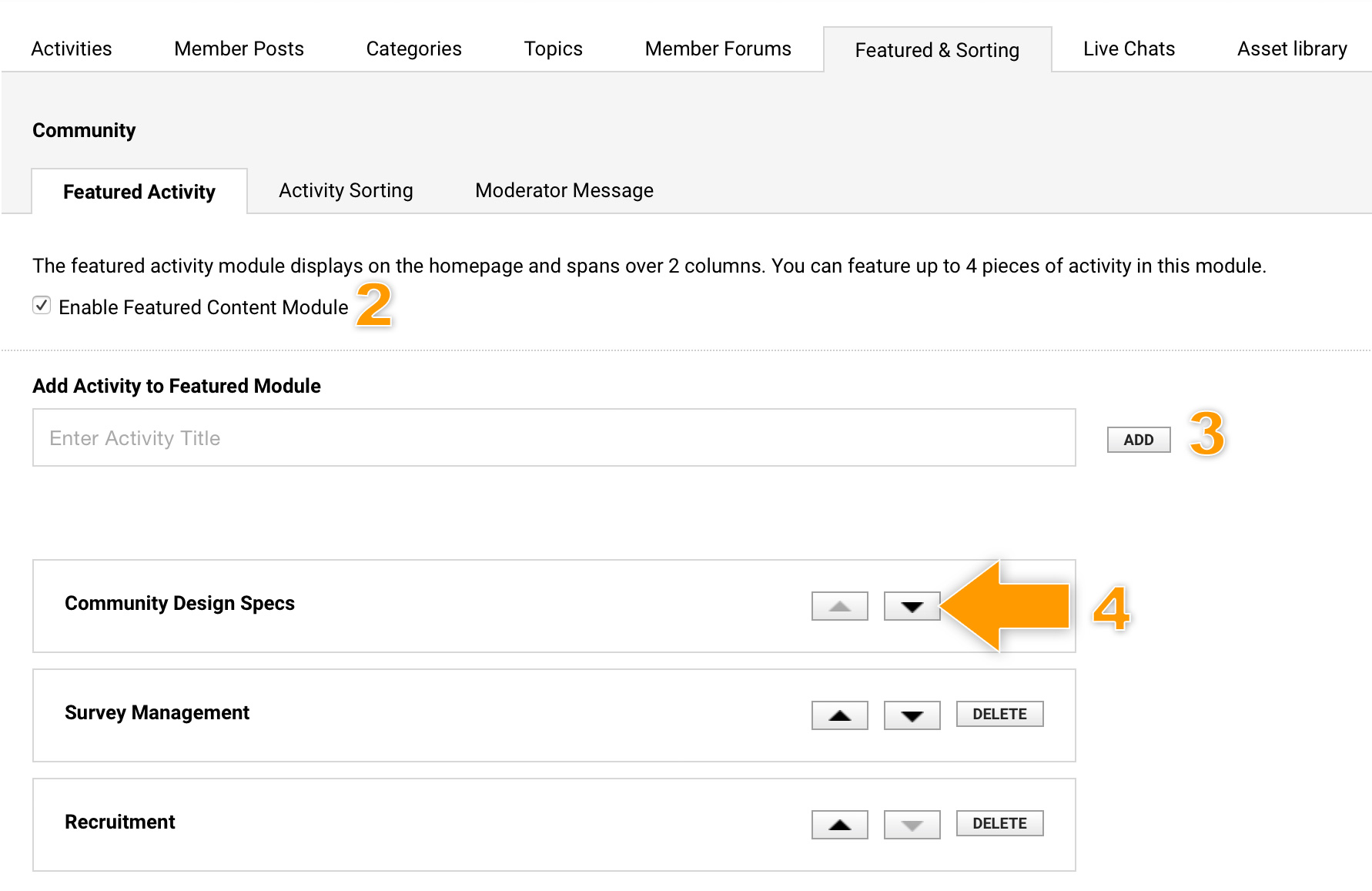Move Community Design Specs up
Viewport: 1372px width, 891px height.
tap(839, 606)
